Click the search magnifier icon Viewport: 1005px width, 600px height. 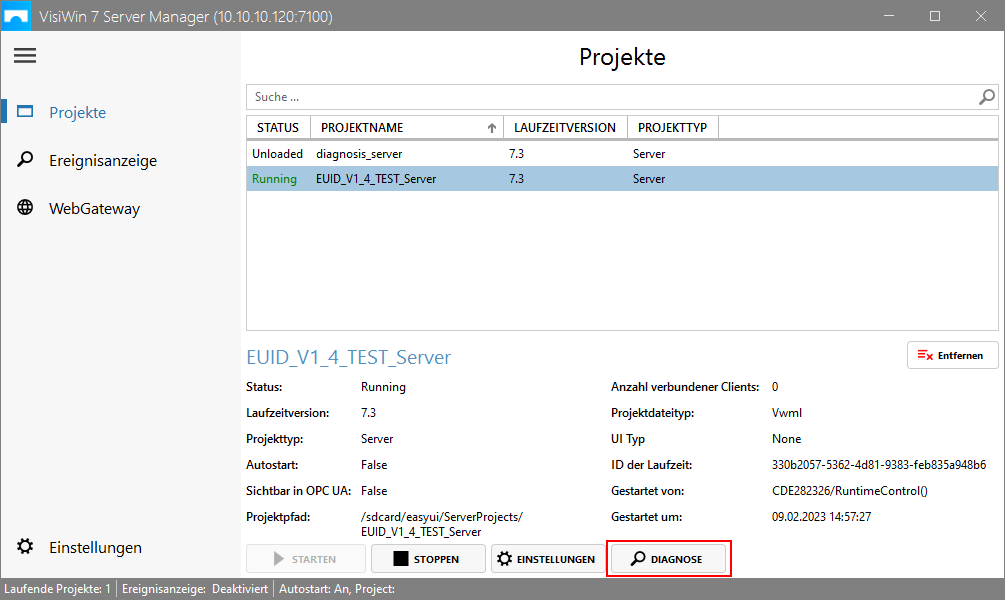986,97
